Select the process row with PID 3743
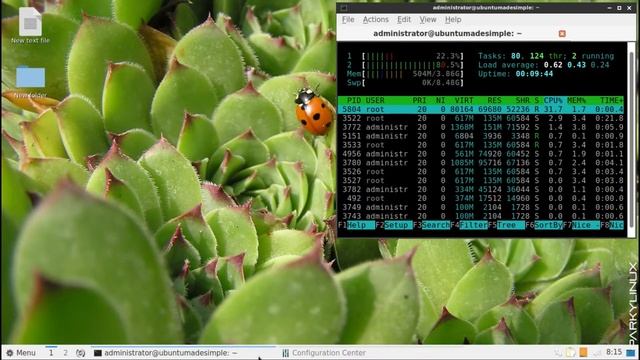Screen dimensions: 640x360 click(481, 216)
